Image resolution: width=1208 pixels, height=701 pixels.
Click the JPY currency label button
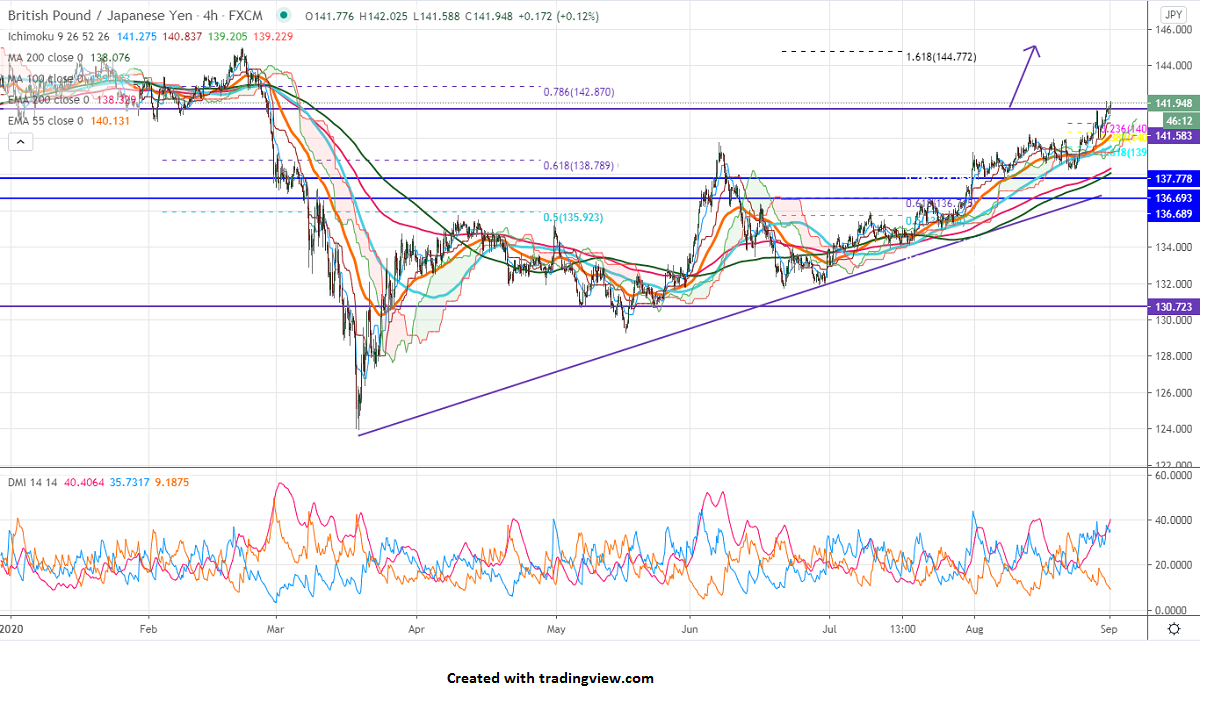coord(1173,15)
